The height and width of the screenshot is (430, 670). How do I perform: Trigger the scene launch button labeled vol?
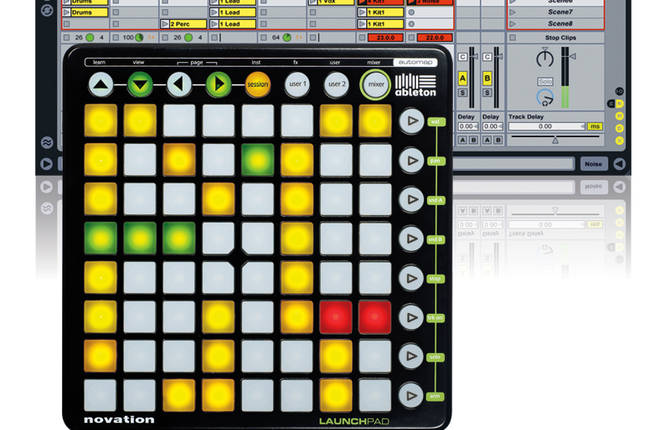click(x=411, y=121)
